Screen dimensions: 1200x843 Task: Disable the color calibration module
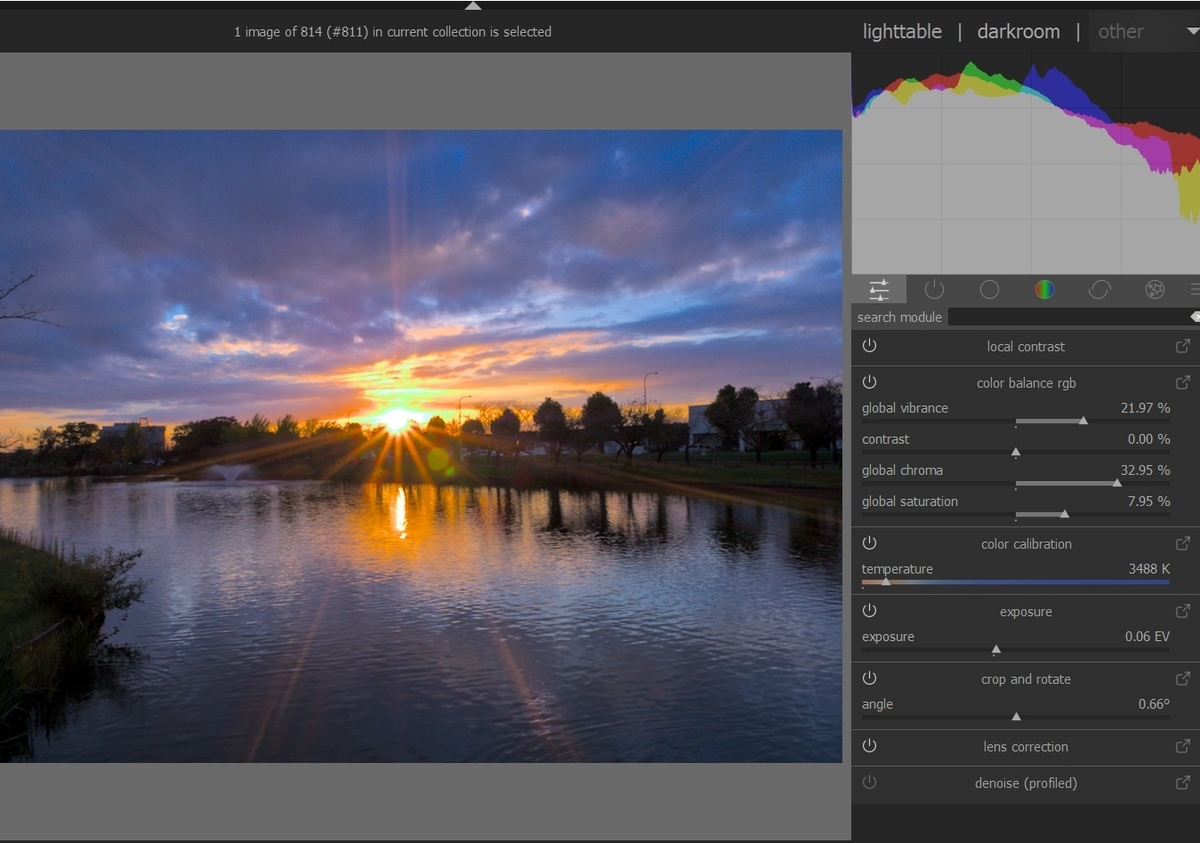869,543
